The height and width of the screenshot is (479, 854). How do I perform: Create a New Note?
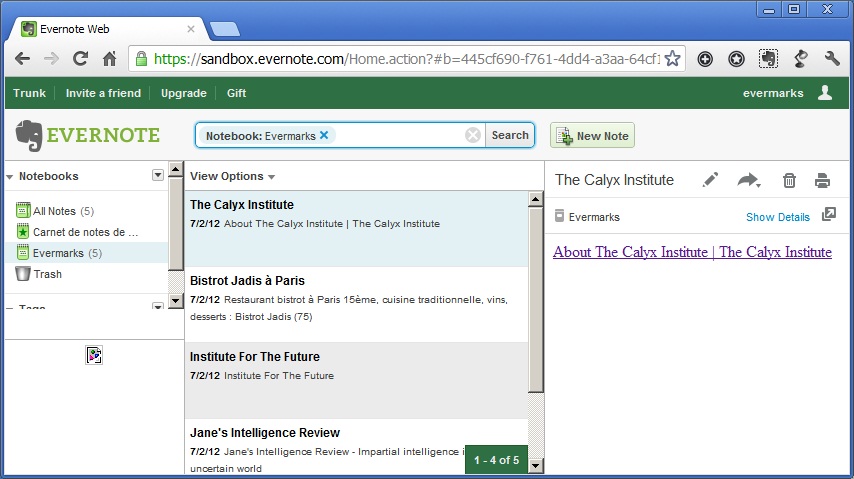[592, 135]
